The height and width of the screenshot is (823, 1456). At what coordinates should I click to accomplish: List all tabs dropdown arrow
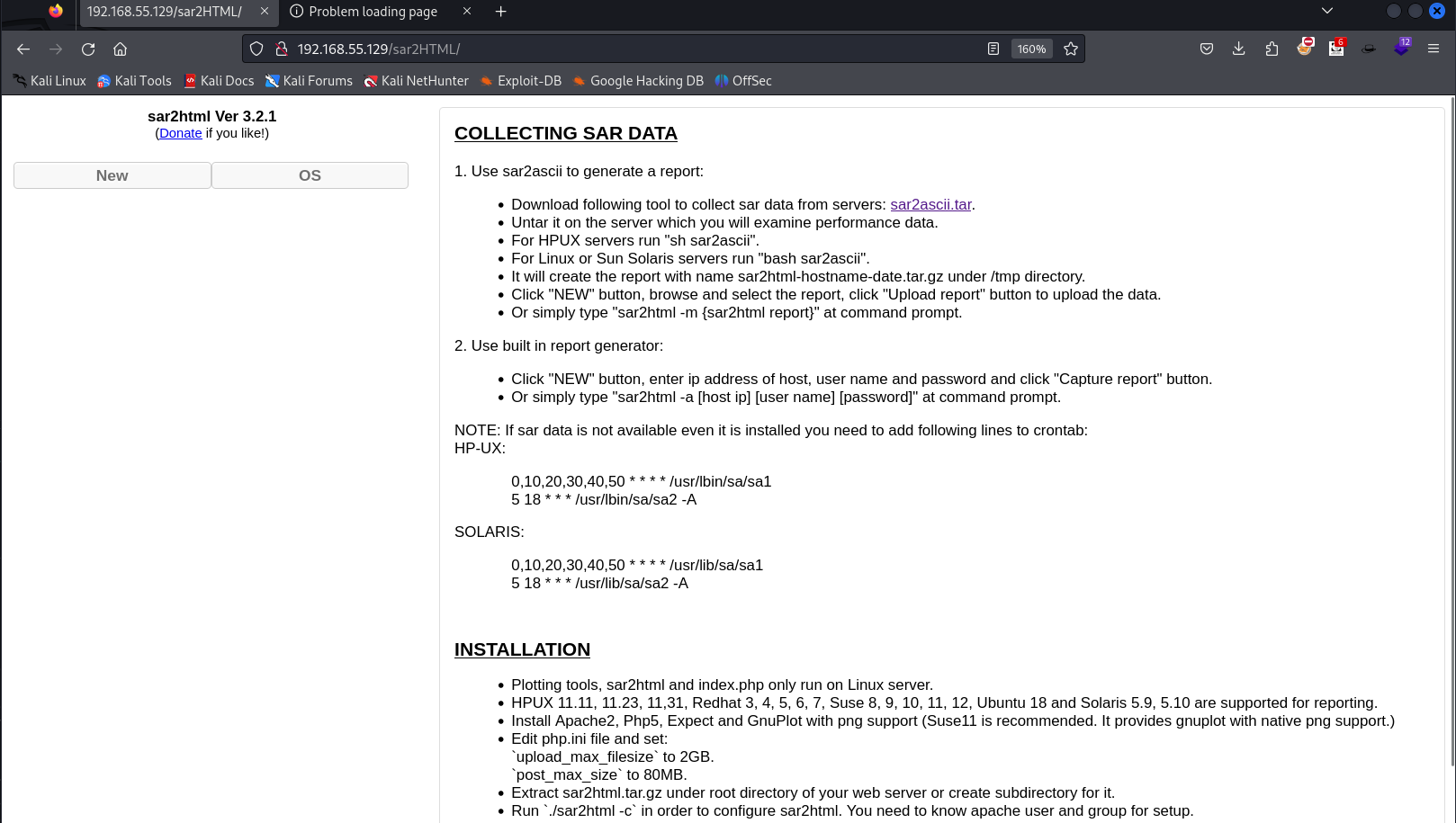pos(1327,12)
